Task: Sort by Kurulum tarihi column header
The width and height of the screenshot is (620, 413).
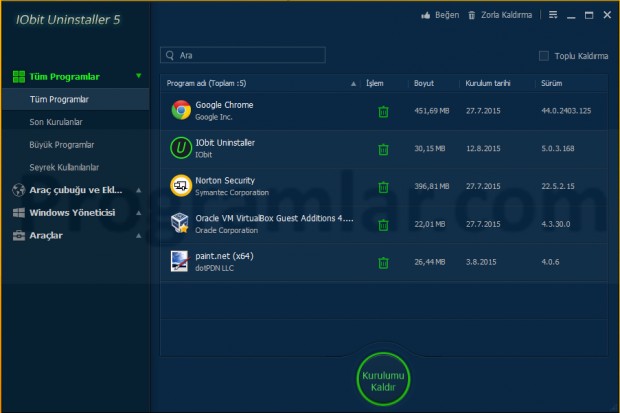Action: (x=488, y=83)
